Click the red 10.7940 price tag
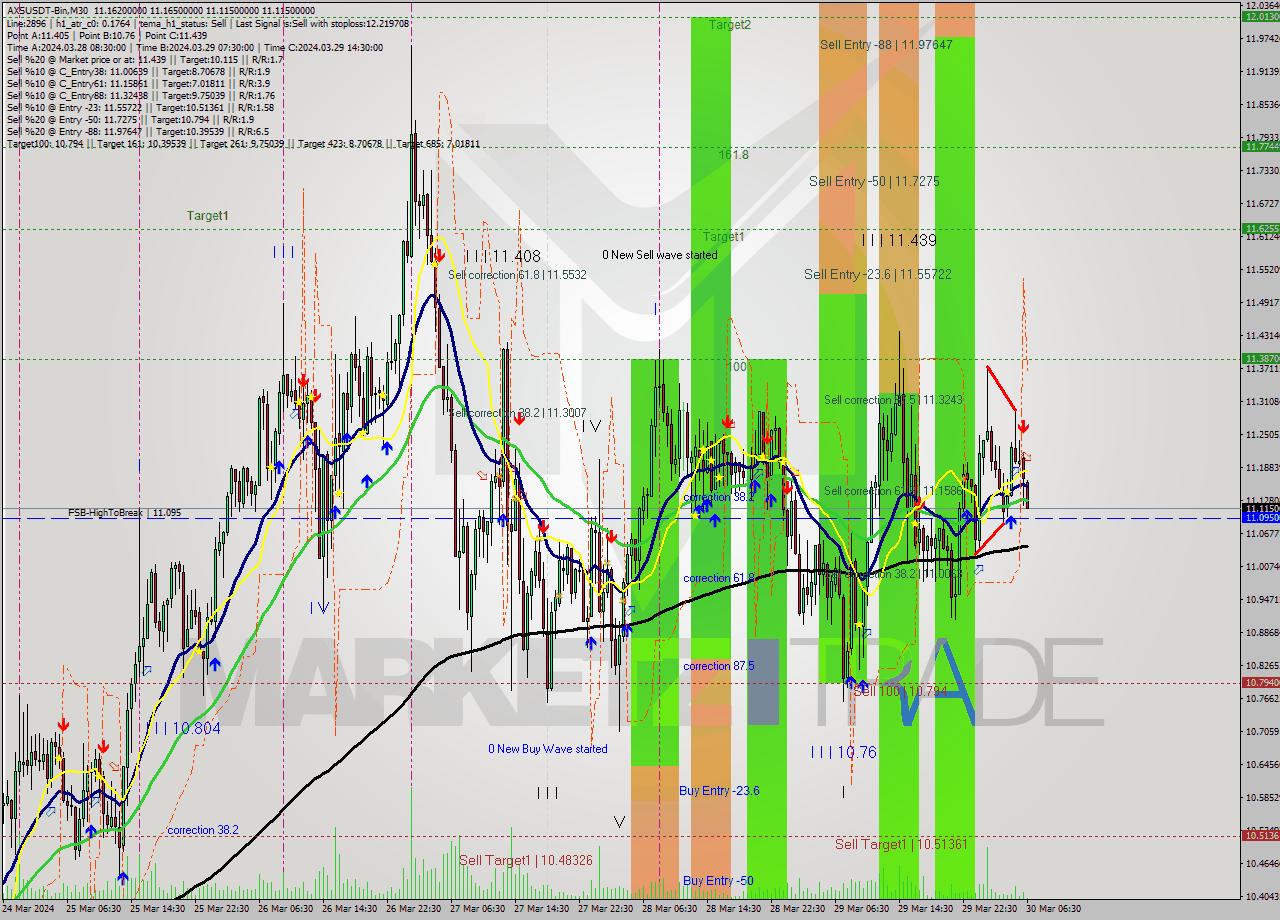Screen dimensions: 1280x920 tap(1260, 682)
